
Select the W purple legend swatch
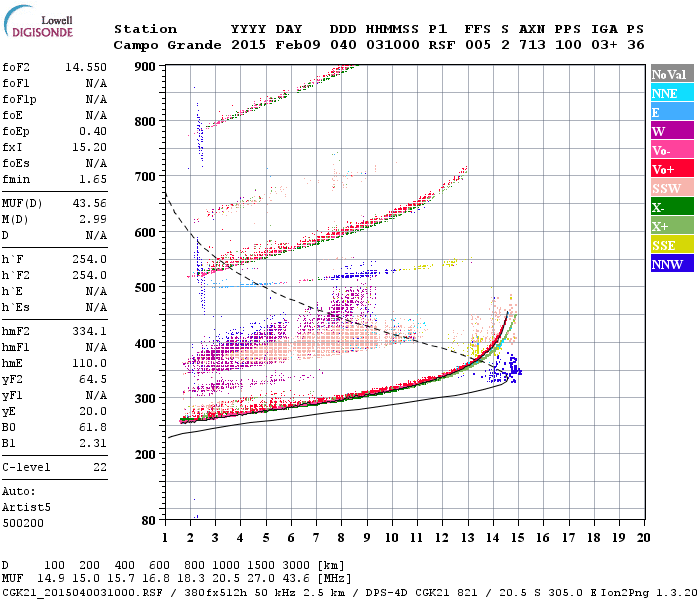672,131
